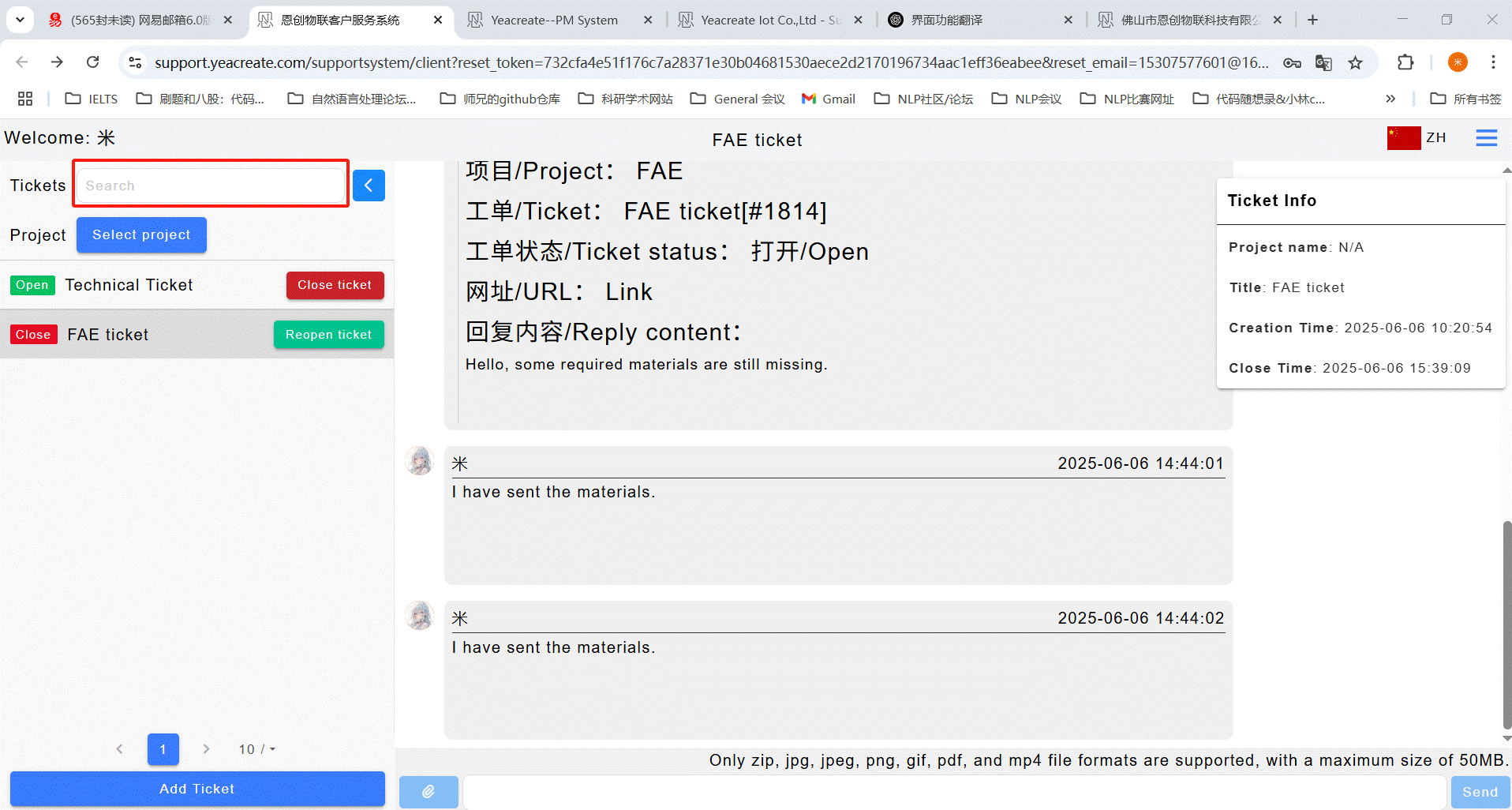Open page size dropdown showing 10

257,749
